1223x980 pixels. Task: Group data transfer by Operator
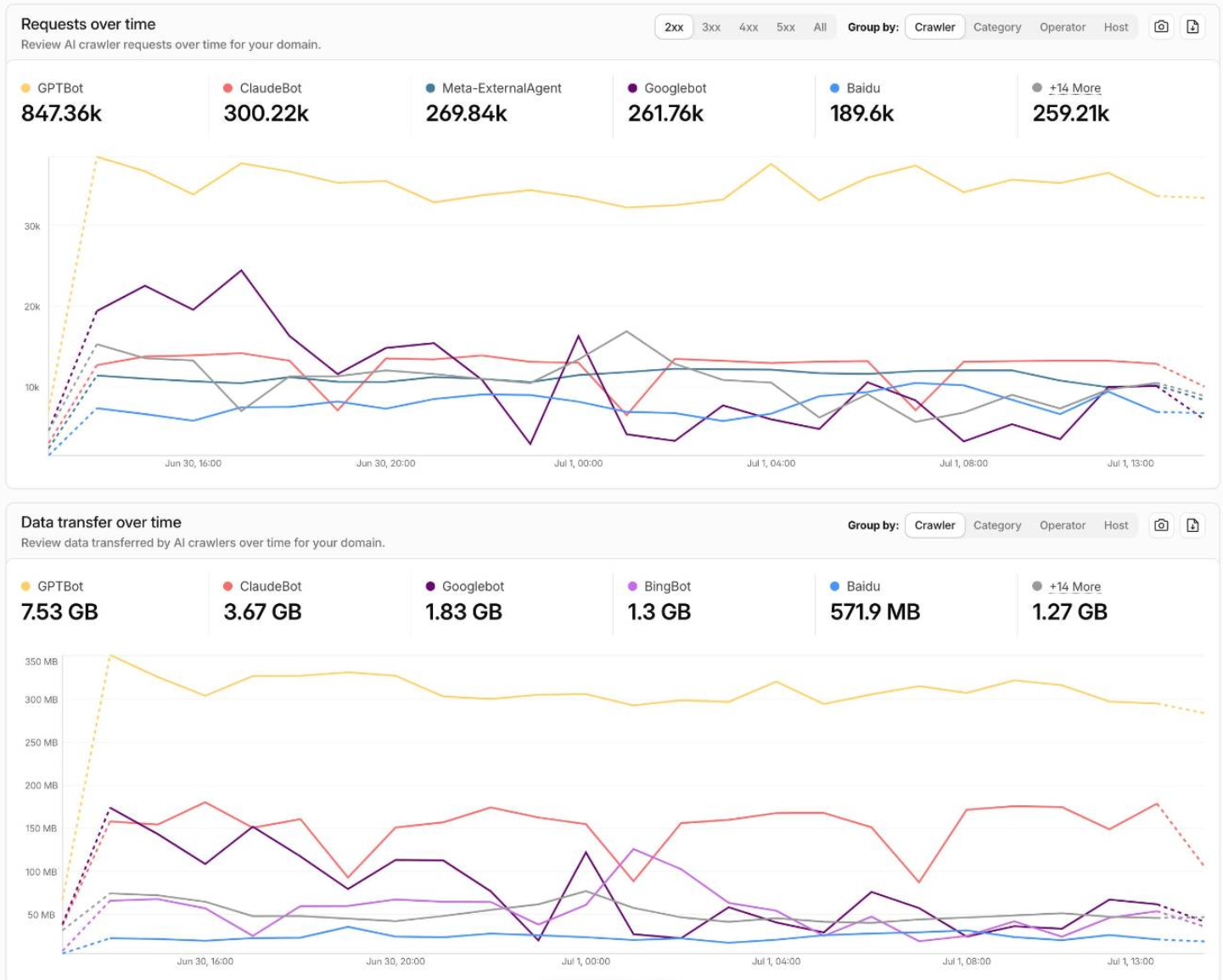1063,525
